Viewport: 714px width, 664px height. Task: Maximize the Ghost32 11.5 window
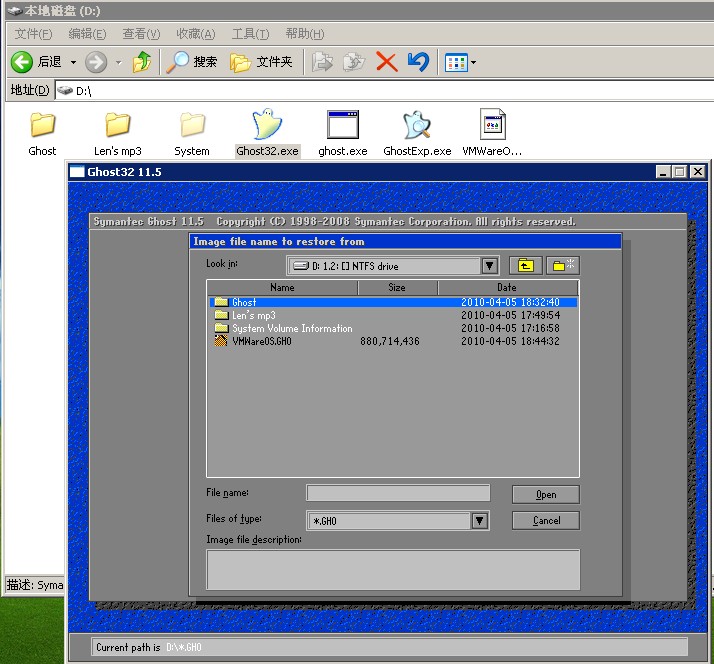[679, 172]
